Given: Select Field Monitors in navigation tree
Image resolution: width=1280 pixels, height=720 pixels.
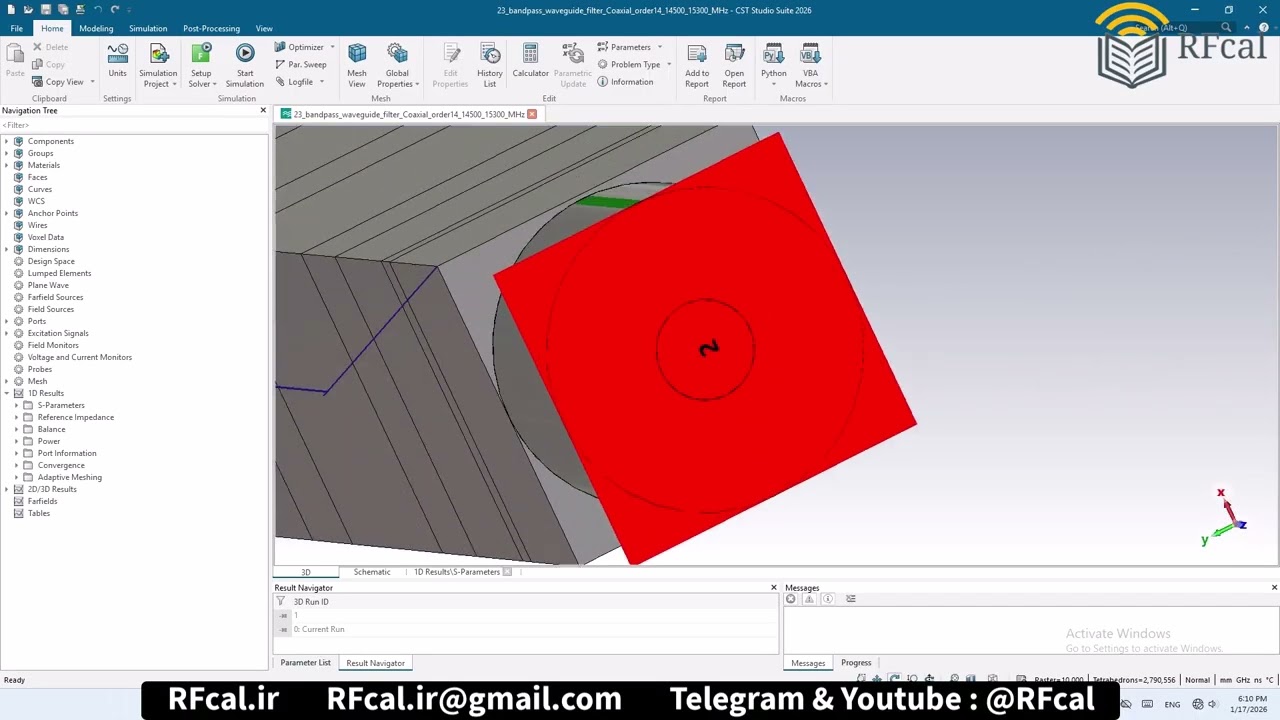Looking at the screenshot, I should [x=53, y=345].
